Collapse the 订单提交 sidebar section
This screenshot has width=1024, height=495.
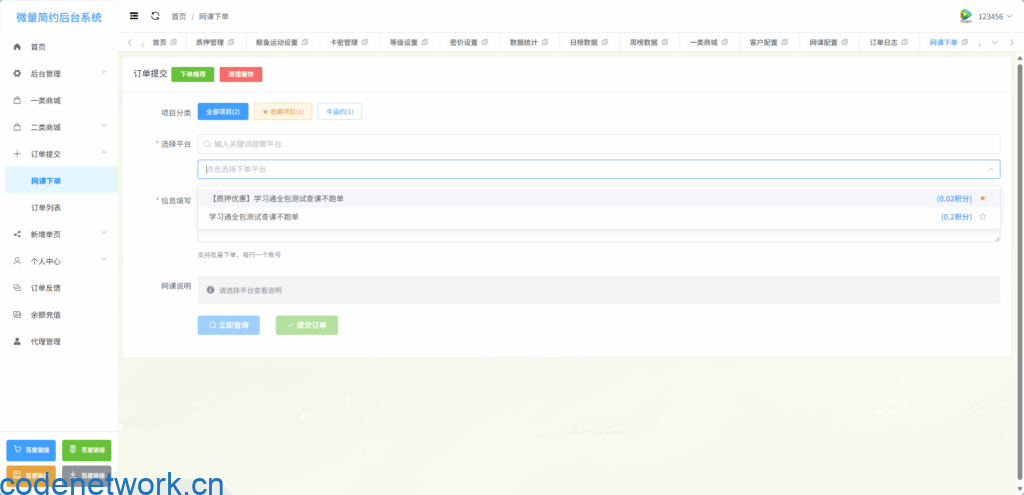click(x=104, y=154)
